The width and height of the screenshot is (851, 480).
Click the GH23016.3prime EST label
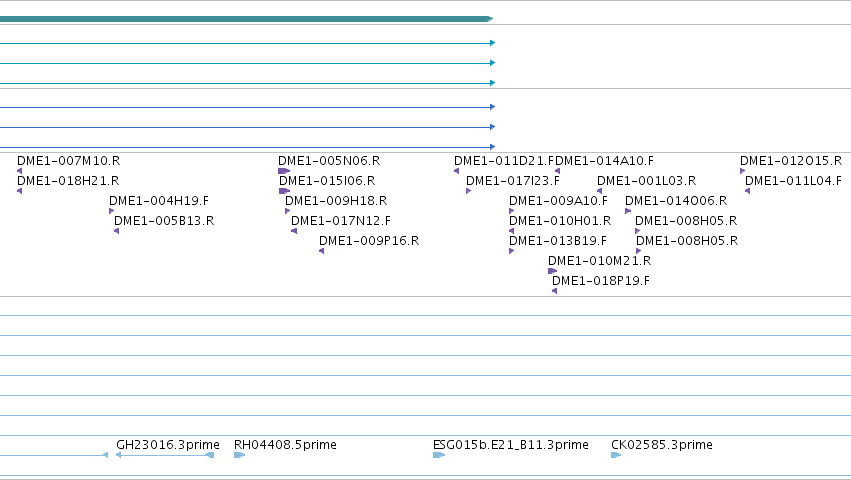click(x=168, y=445)
